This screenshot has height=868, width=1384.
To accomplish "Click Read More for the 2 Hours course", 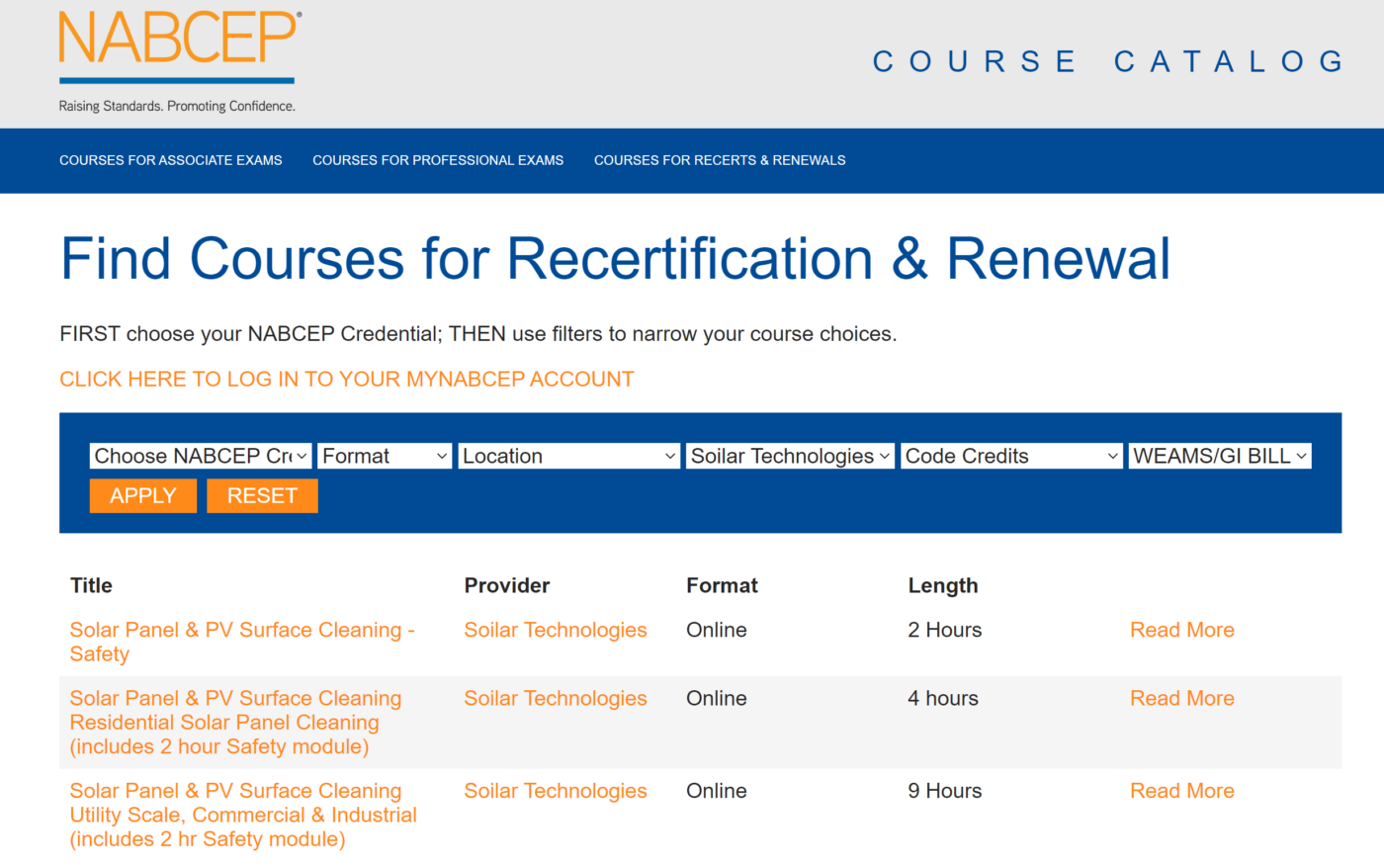I will (1182, 630).
